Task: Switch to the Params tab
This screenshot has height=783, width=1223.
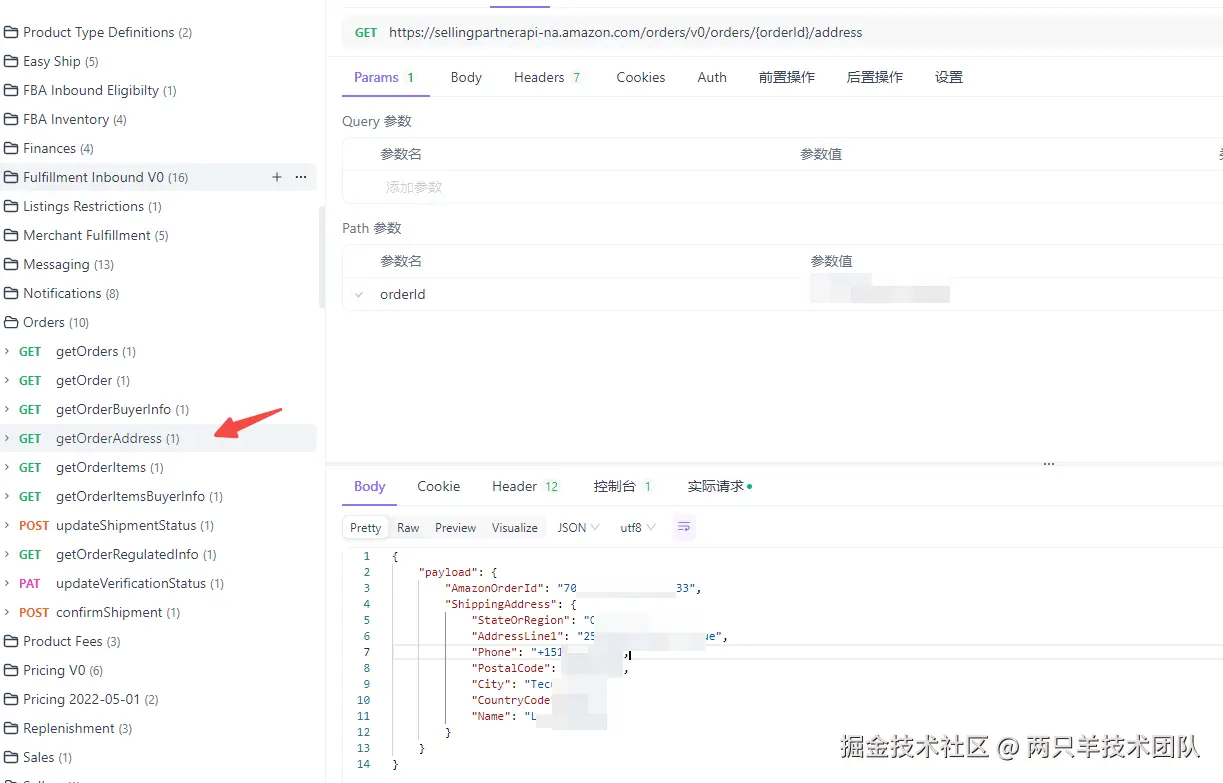Action: pos(385,77)
